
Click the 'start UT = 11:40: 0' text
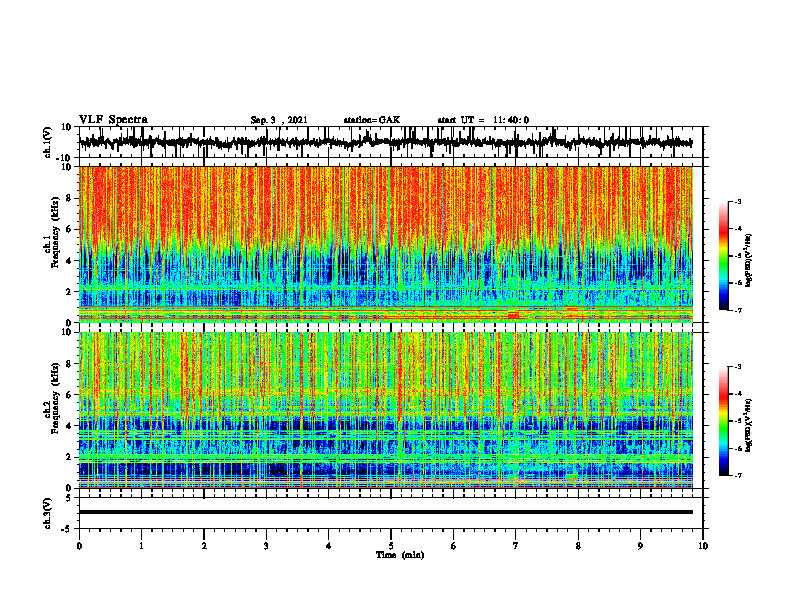[483, 120]
